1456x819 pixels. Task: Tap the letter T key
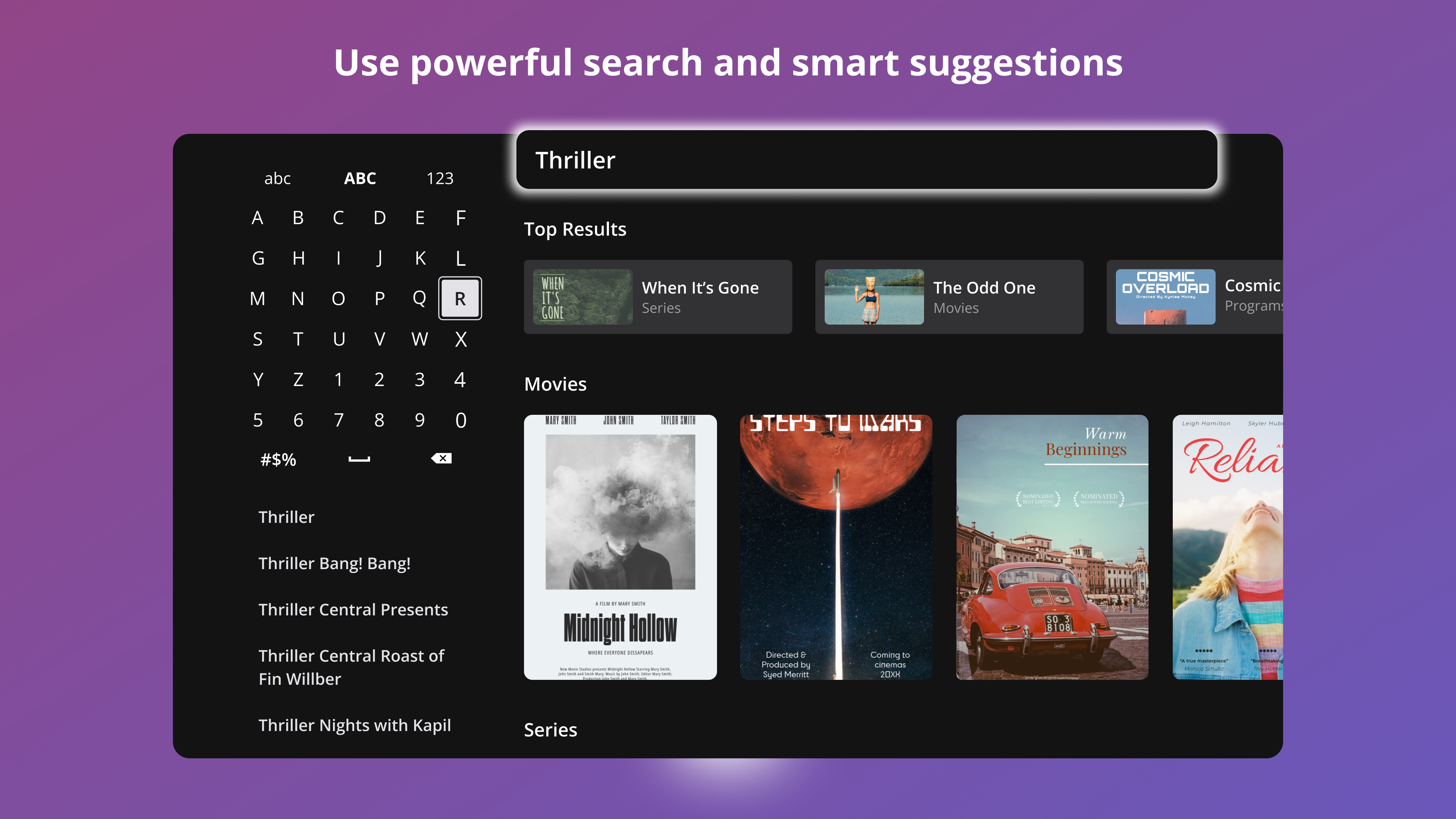(x=298, y=339)
